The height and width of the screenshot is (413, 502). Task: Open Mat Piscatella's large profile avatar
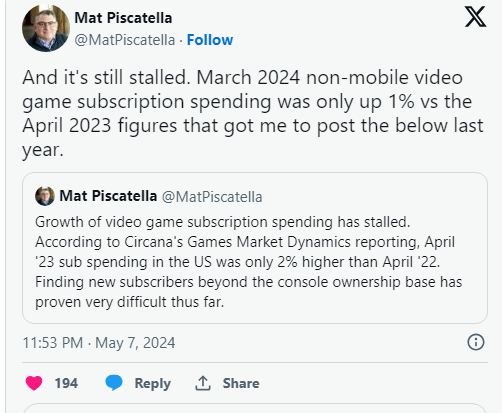pyautogui.click(x=46, y=28)
